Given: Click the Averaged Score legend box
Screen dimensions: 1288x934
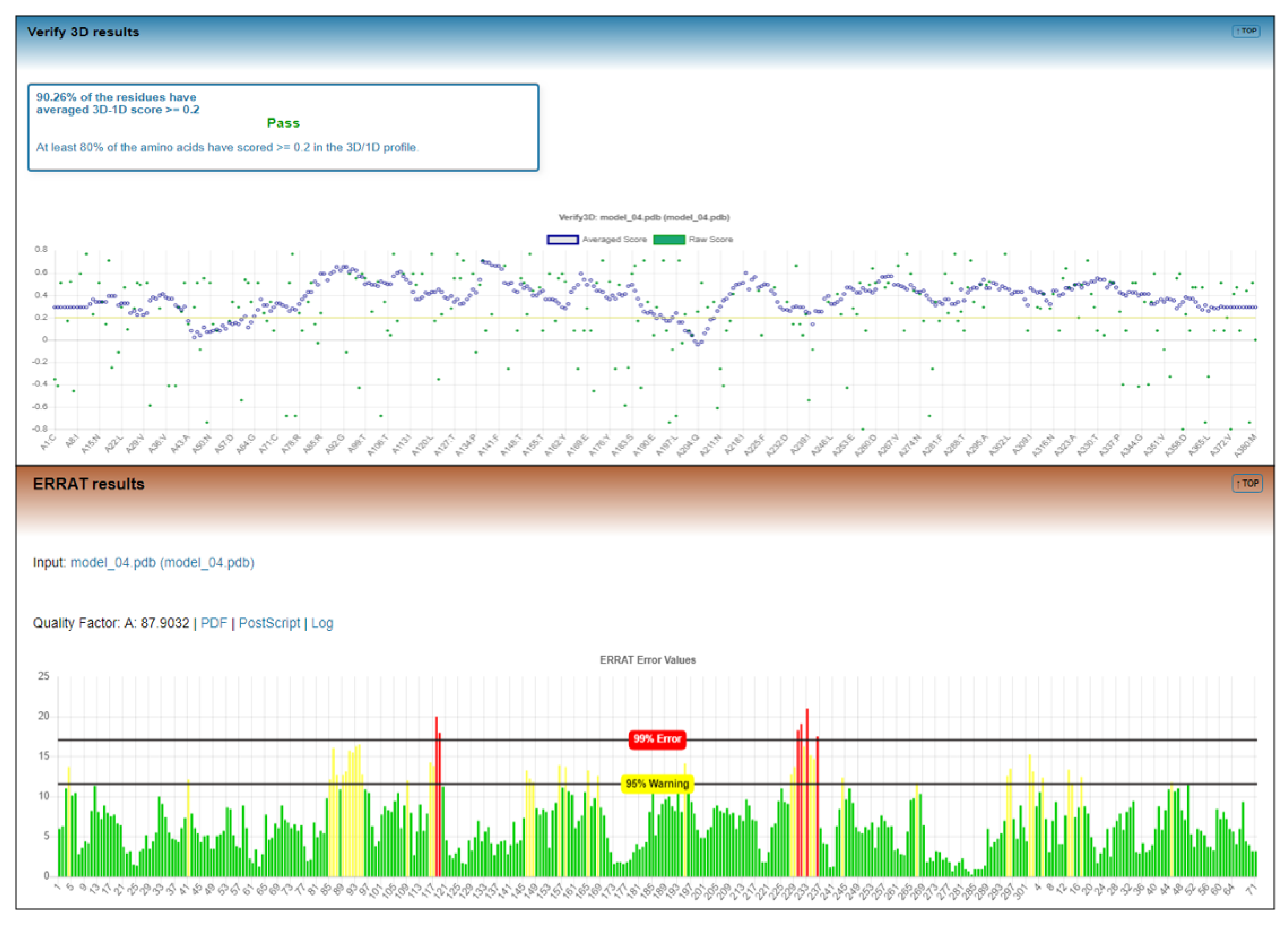Looking at the screenshot, I should tap(562, 240).
